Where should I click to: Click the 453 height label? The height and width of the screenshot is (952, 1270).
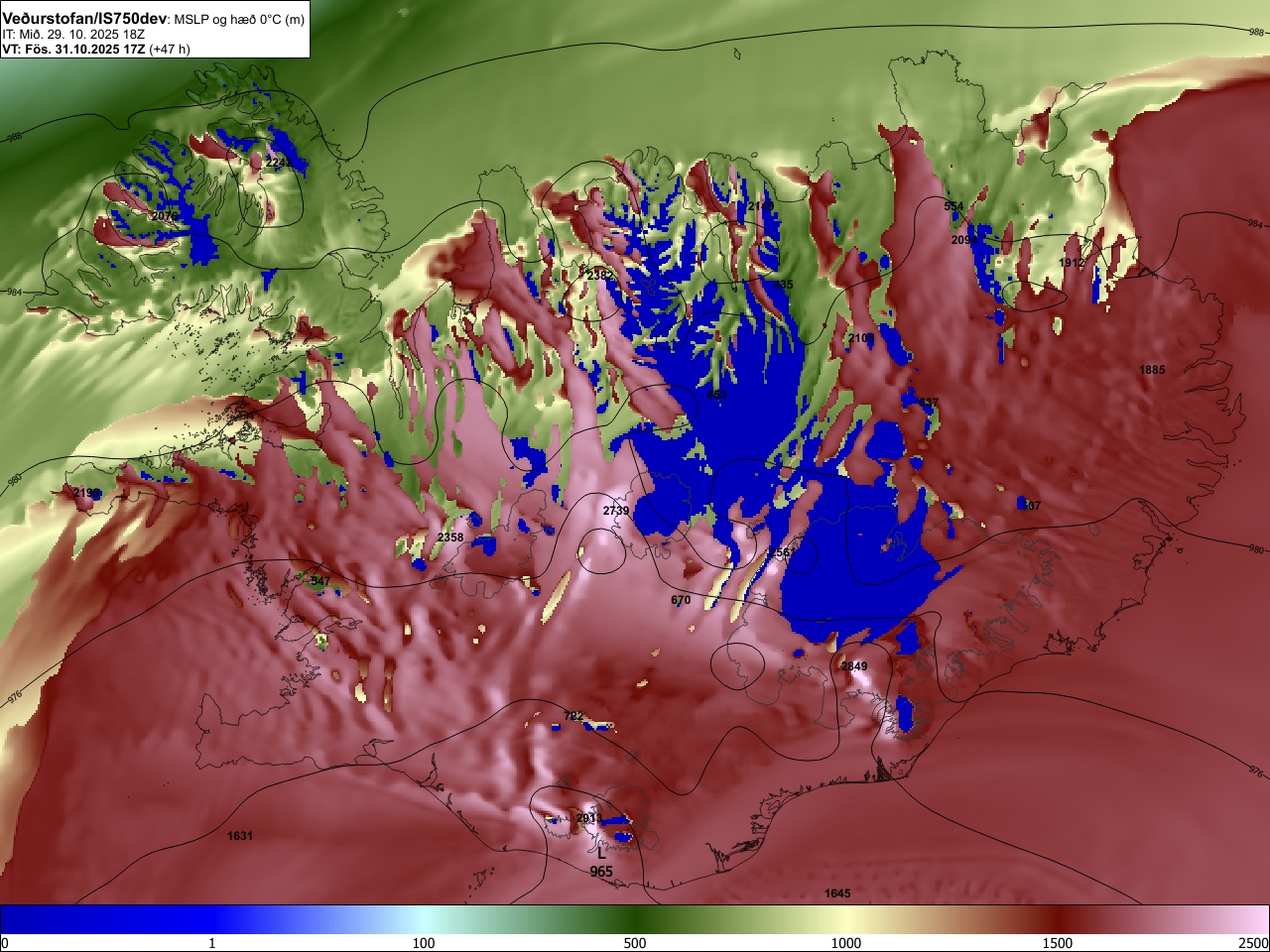pos(716,395)
